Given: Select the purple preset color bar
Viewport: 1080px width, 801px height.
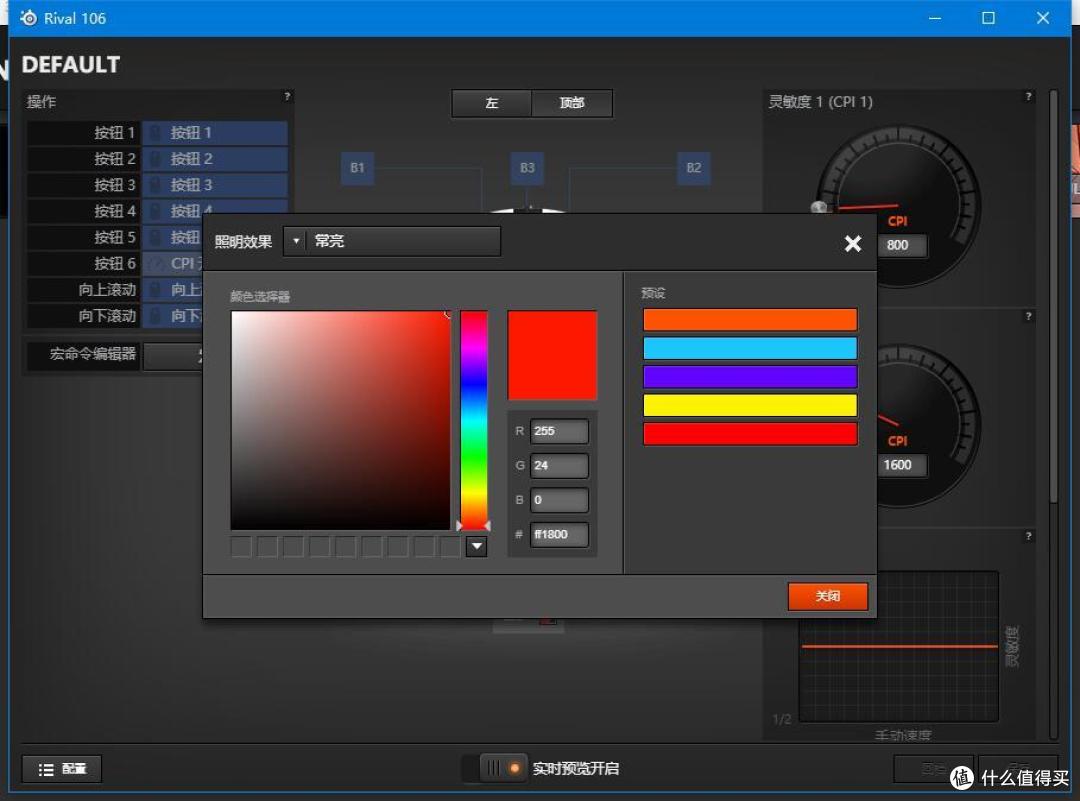Looking at the screenshot, I should [750, 377].
